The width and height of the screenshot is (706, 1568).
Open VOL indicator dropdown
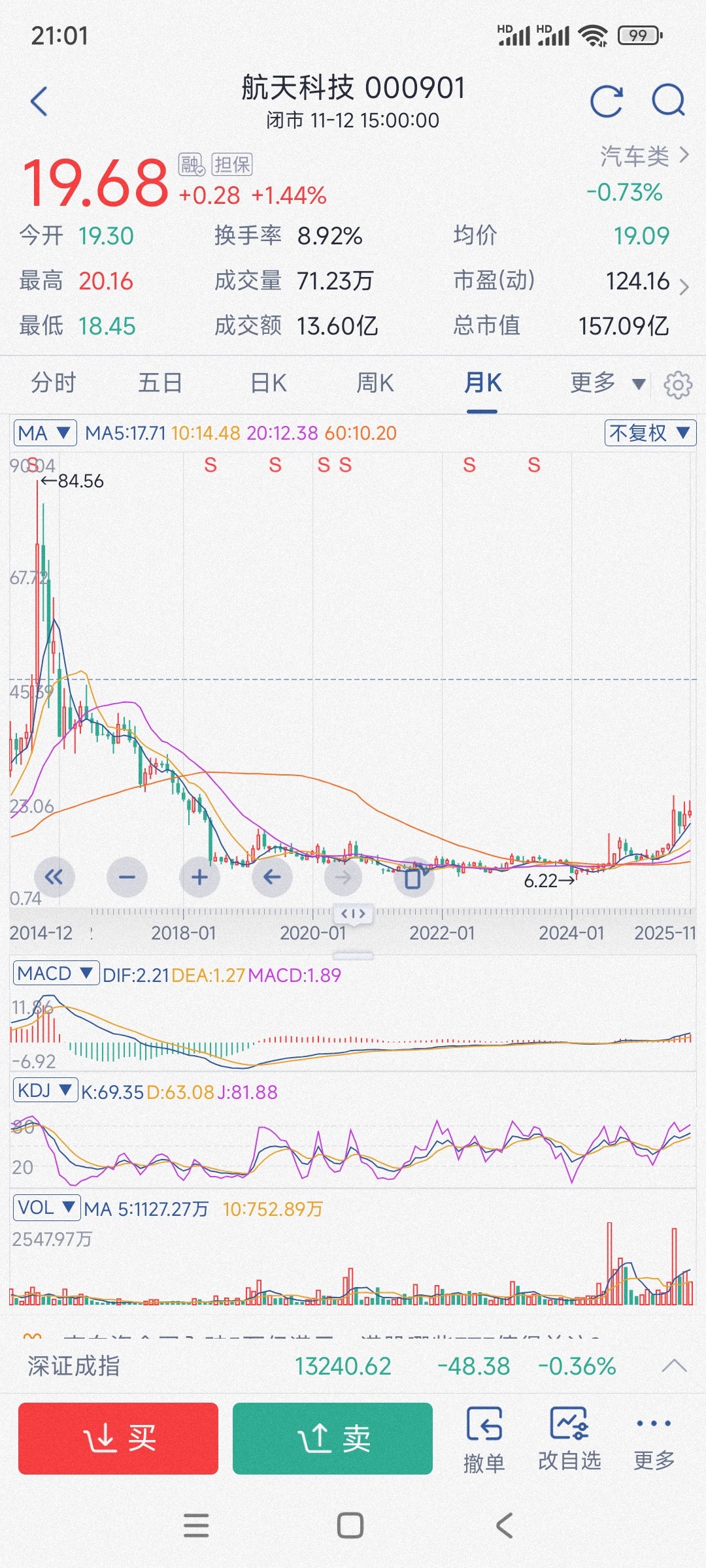46,1207
